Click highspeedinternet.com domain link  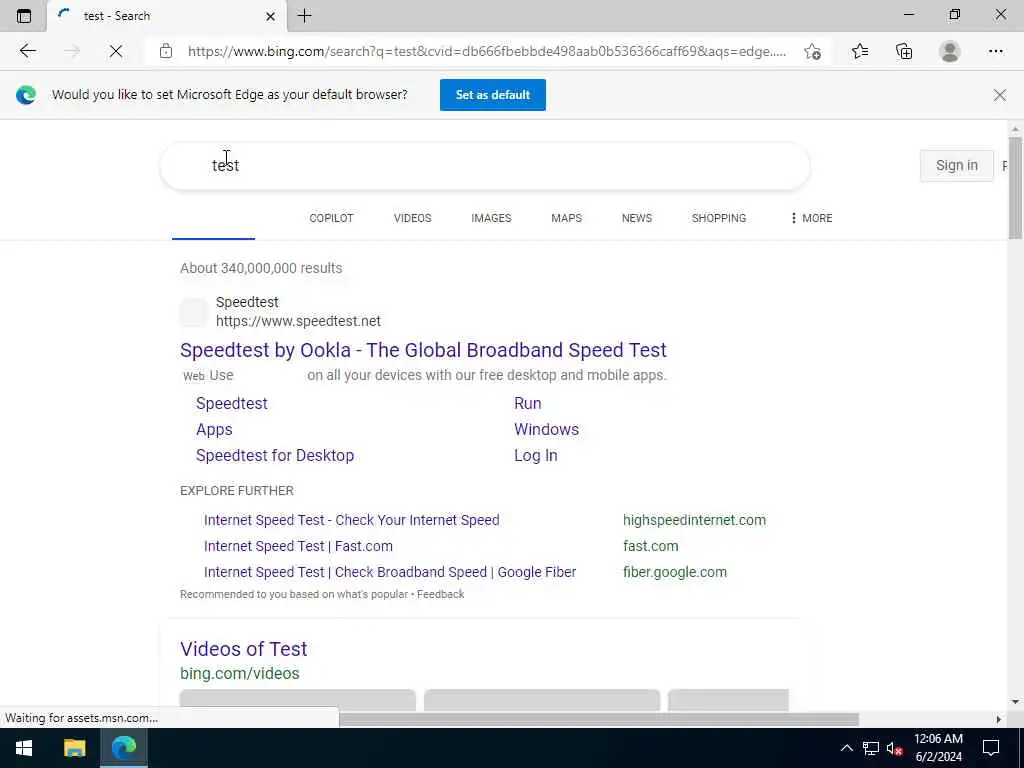pyautogui.click(x=694, y=520)
